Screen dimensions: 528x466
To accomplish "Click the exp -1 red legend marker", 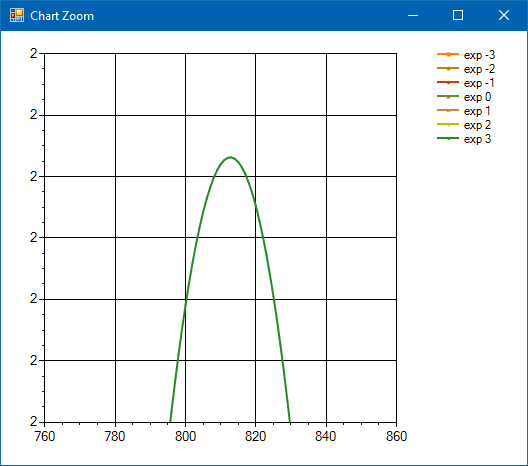I will click(448, 82).
